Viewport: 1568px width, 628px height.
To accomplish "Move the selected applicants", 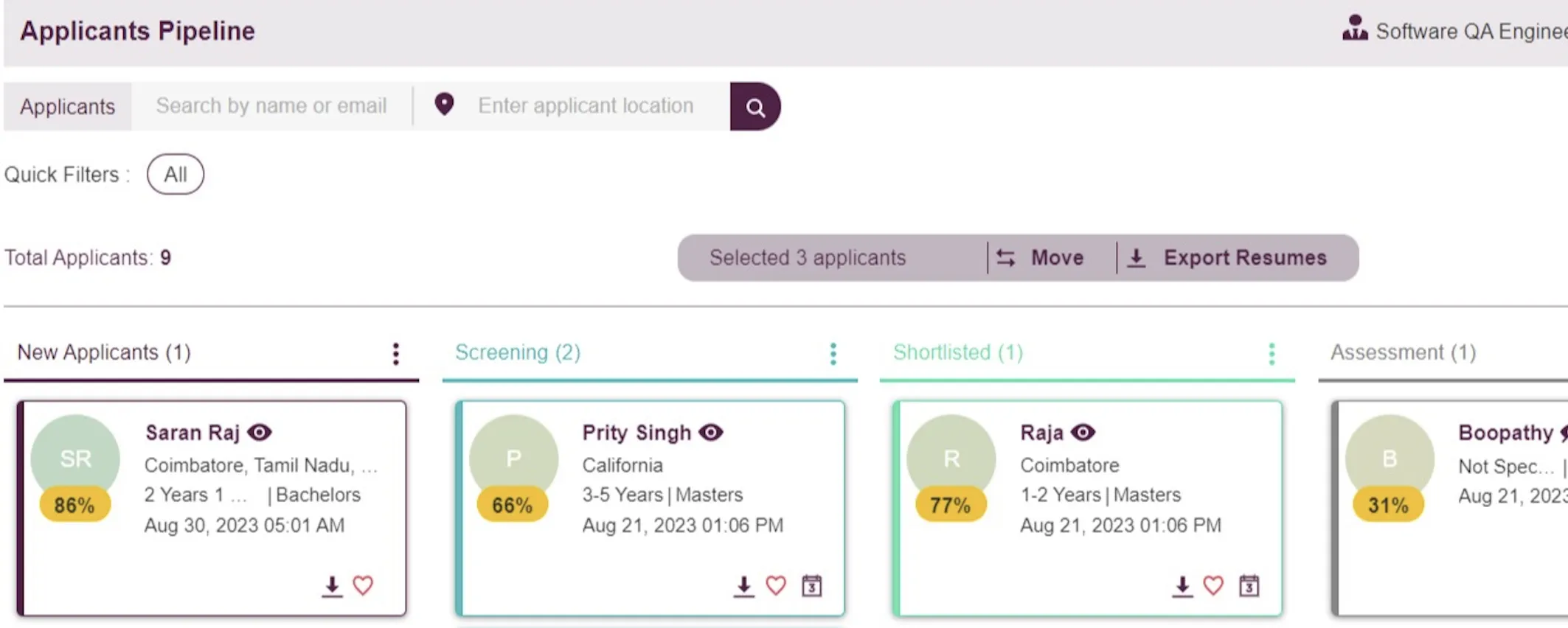I will coord(1041,258).
